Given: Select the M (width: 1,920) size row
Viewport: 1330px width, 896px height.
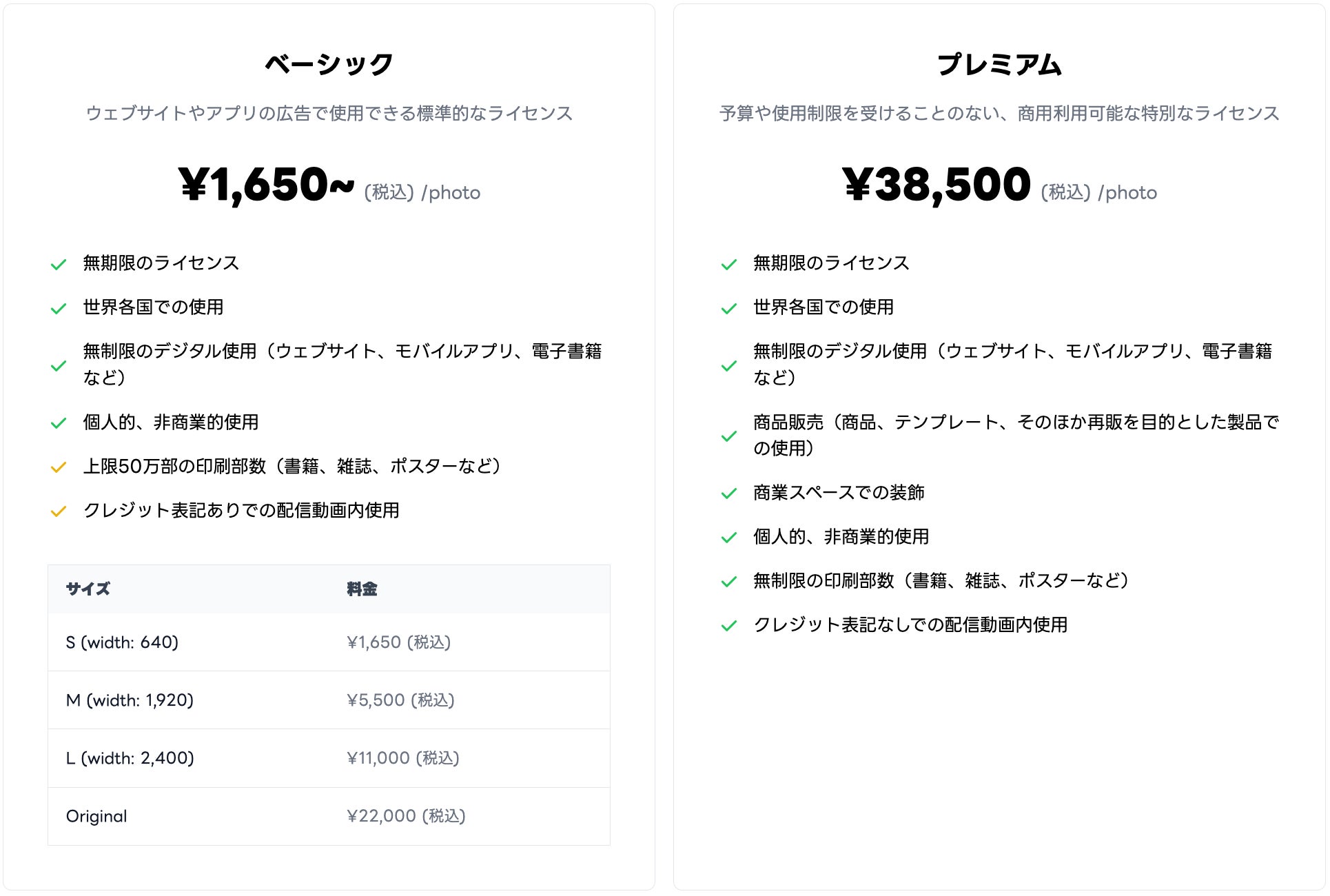Looking at the screenshot, I should click(329, 700).
